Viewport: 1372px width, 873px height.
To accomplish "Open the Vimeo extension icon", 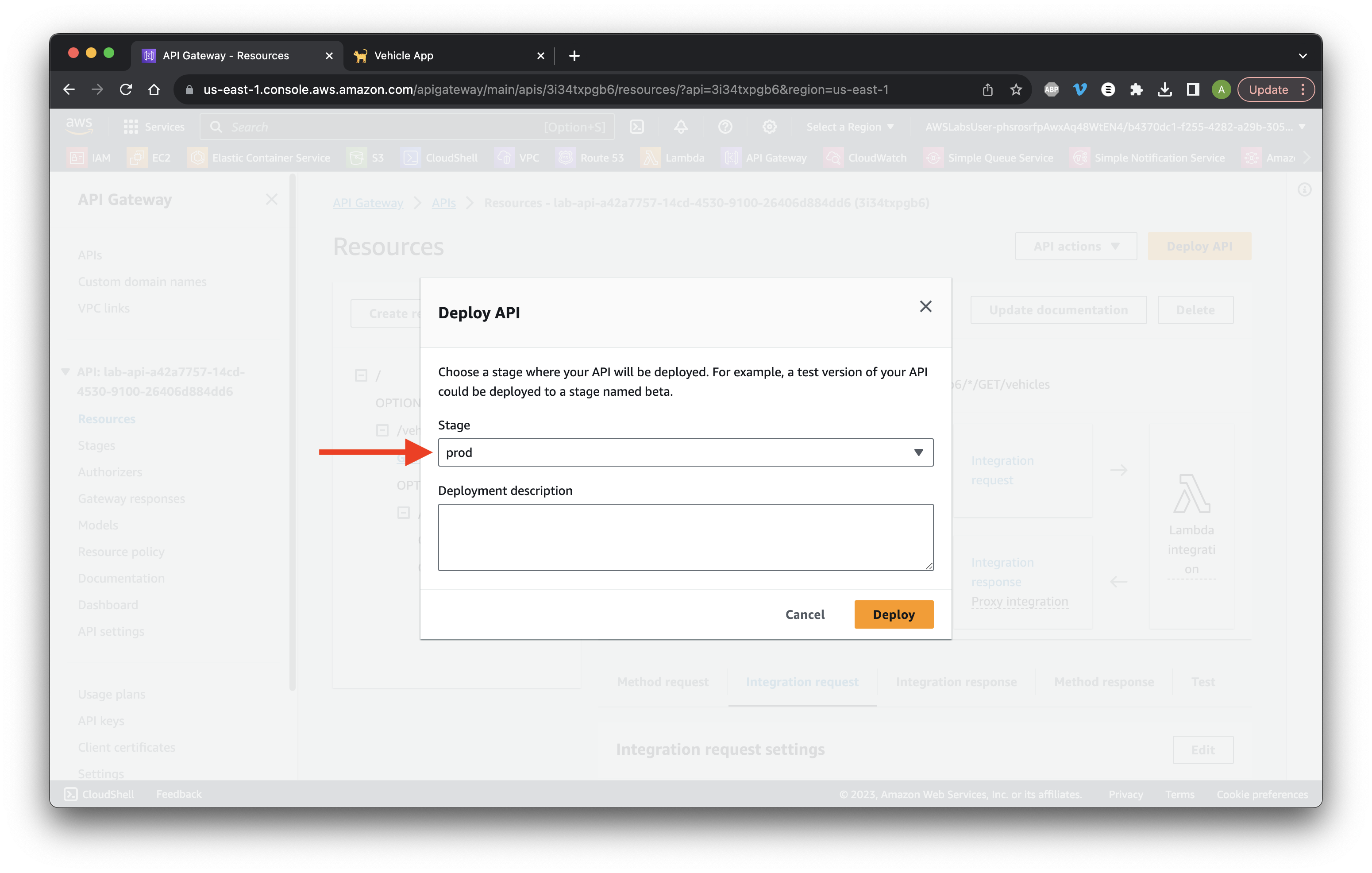I will 1080,89.
